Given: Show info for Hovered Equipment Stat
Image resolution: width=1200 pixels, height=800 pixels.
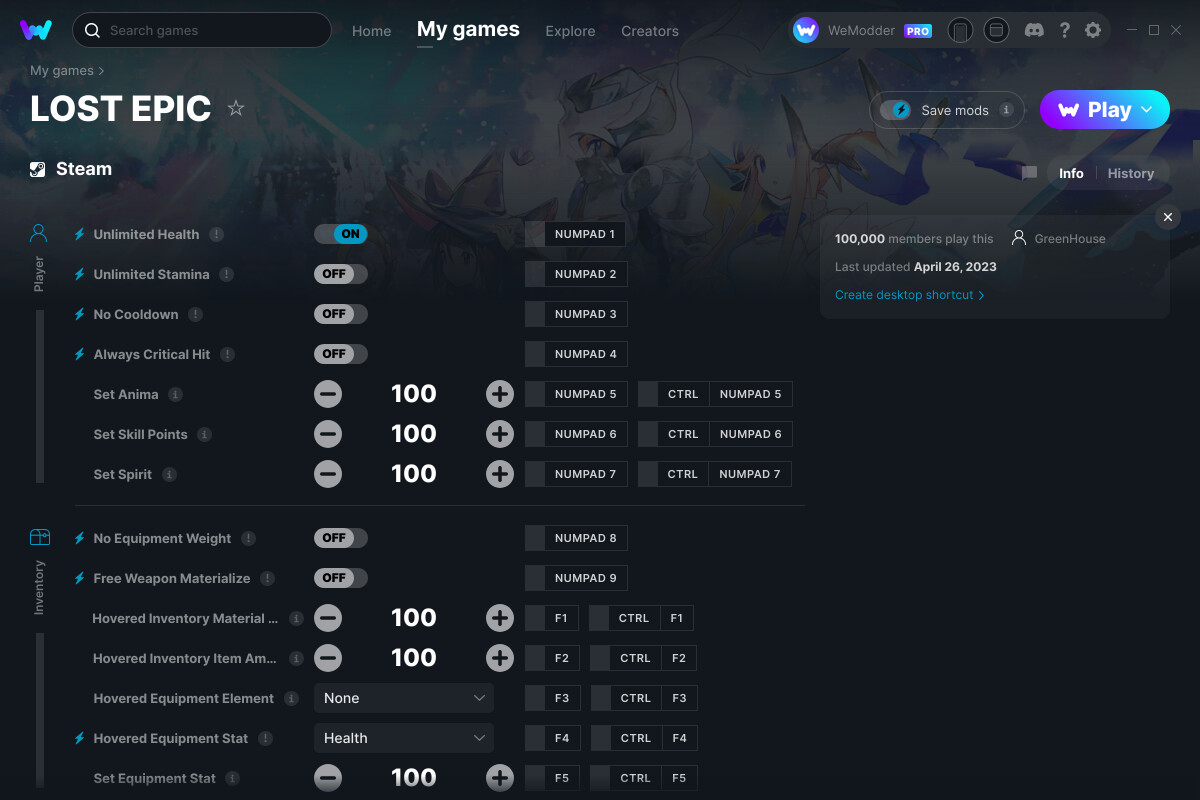Looking at the screenshot, I should click(x=265, y=738).
